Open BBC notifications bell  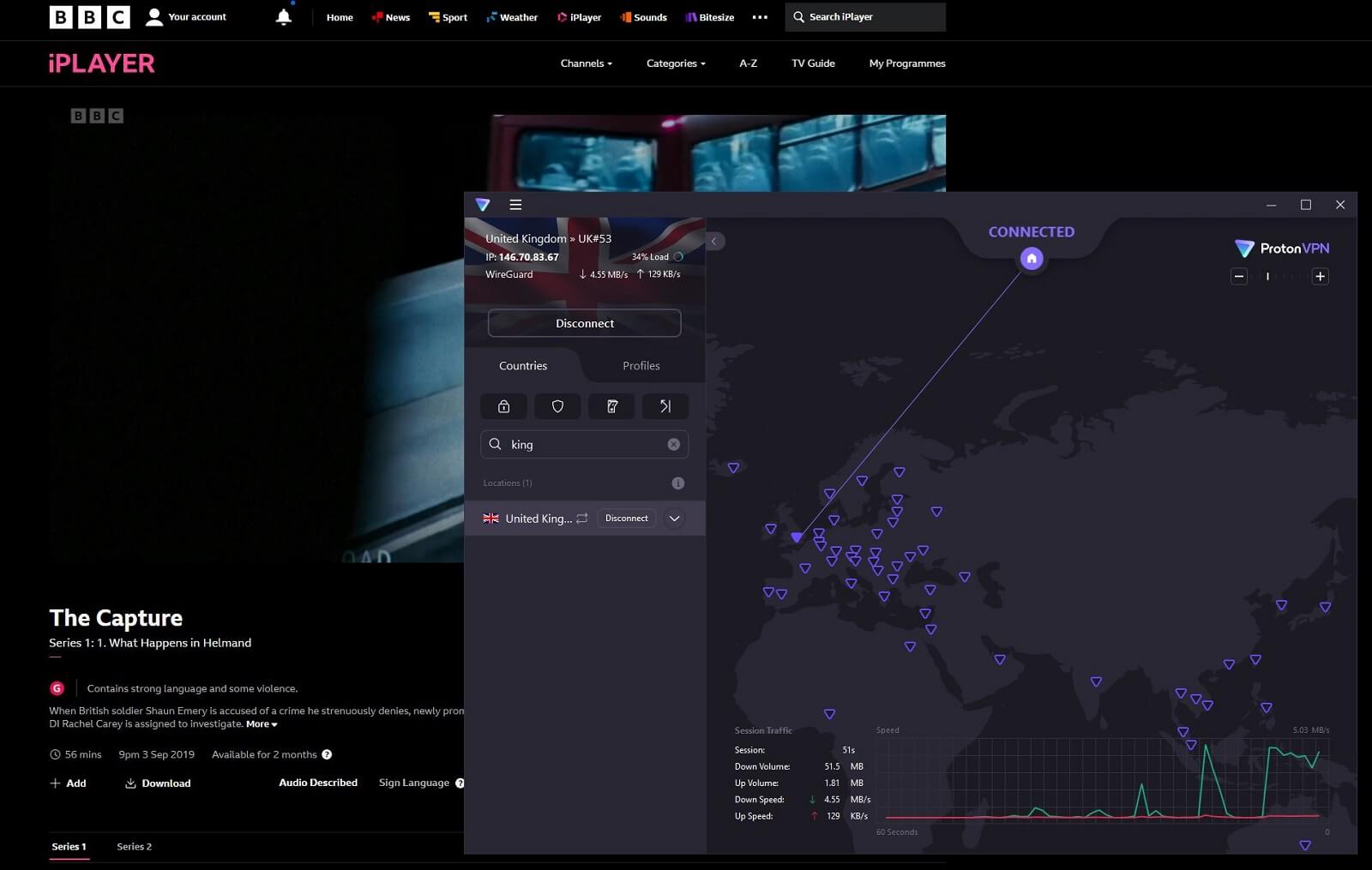[284, 17]
